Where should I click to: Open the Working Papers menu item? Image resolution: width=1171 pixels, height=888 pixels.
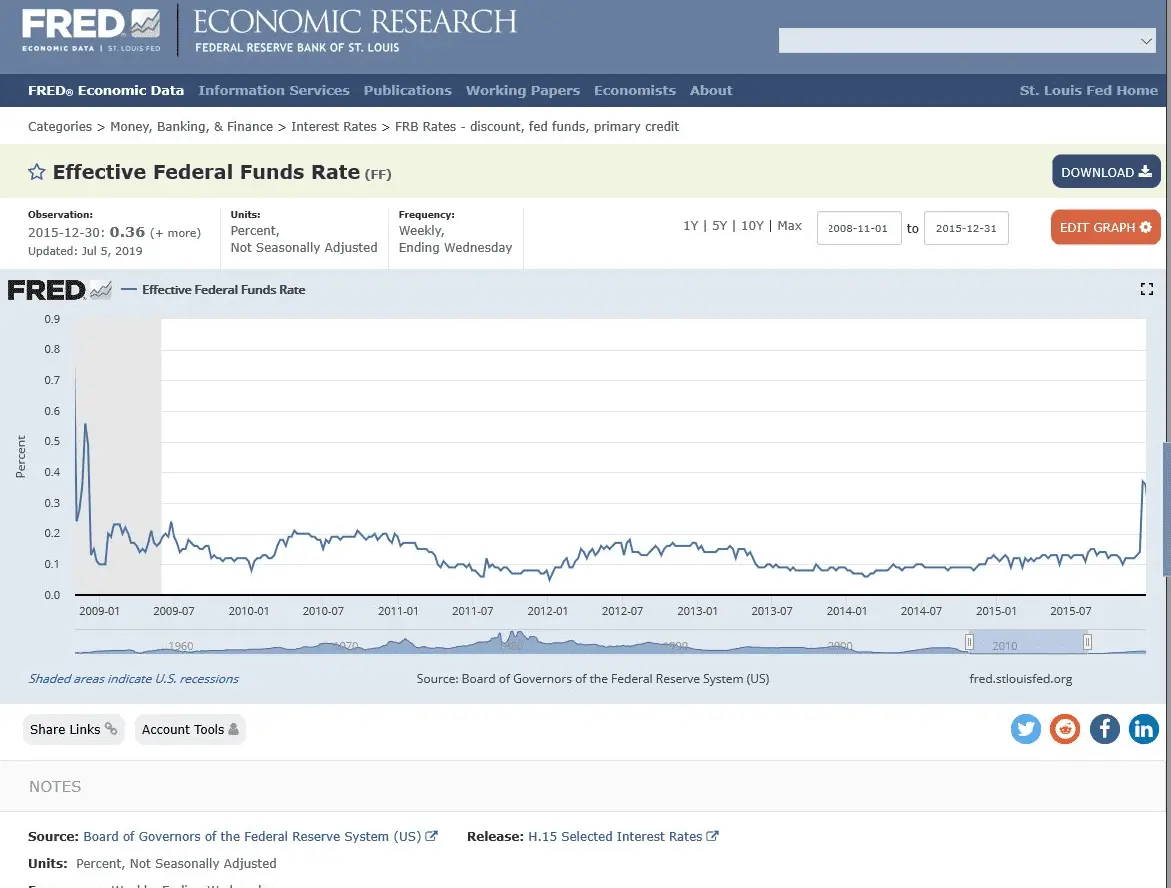[522, 90]
